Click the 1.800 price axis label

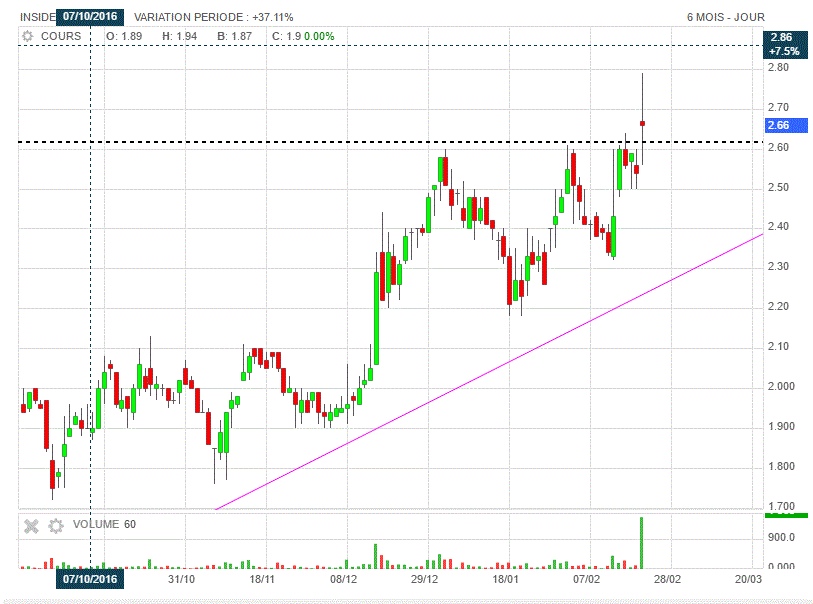(781, 466)
